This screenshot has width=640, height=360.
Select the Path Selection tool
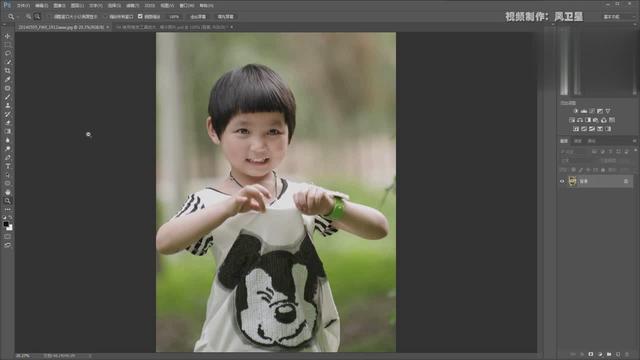click(x=7, y=175)
